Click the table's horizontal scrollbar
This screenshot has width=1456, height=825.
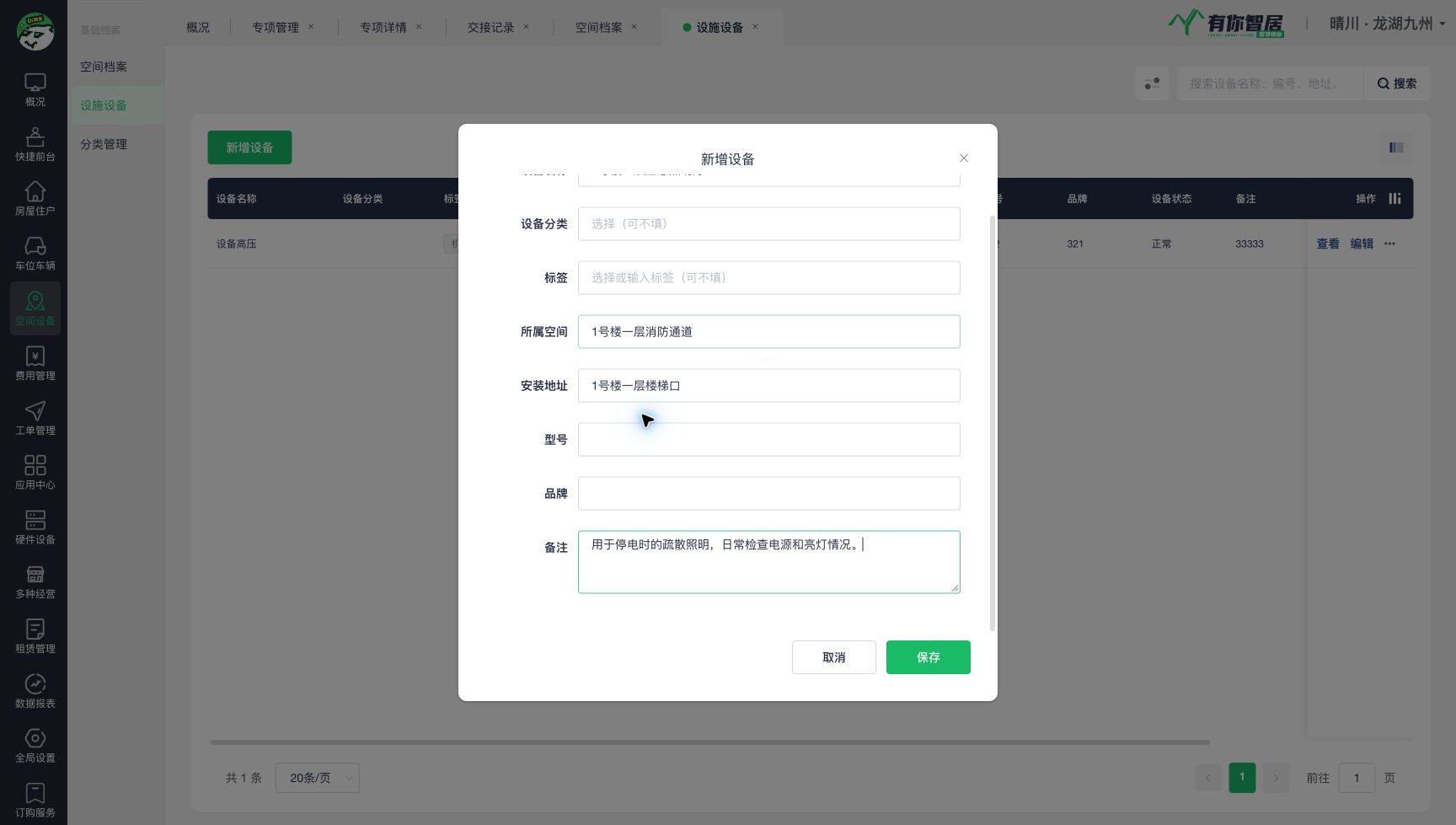pyautogui.click(x=709, y=742)
